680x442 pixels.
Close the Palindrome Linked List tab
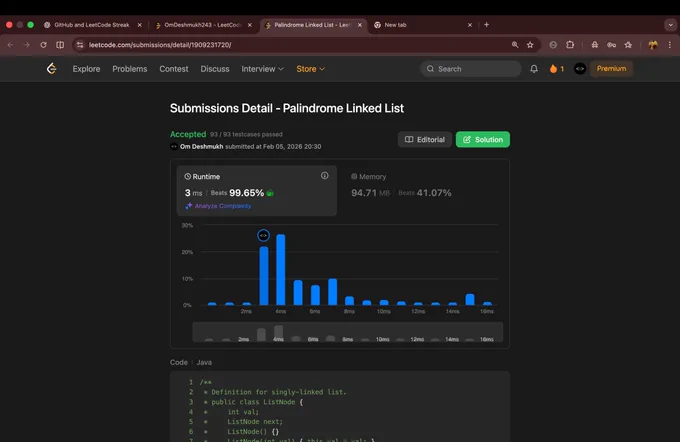[360, 25]
